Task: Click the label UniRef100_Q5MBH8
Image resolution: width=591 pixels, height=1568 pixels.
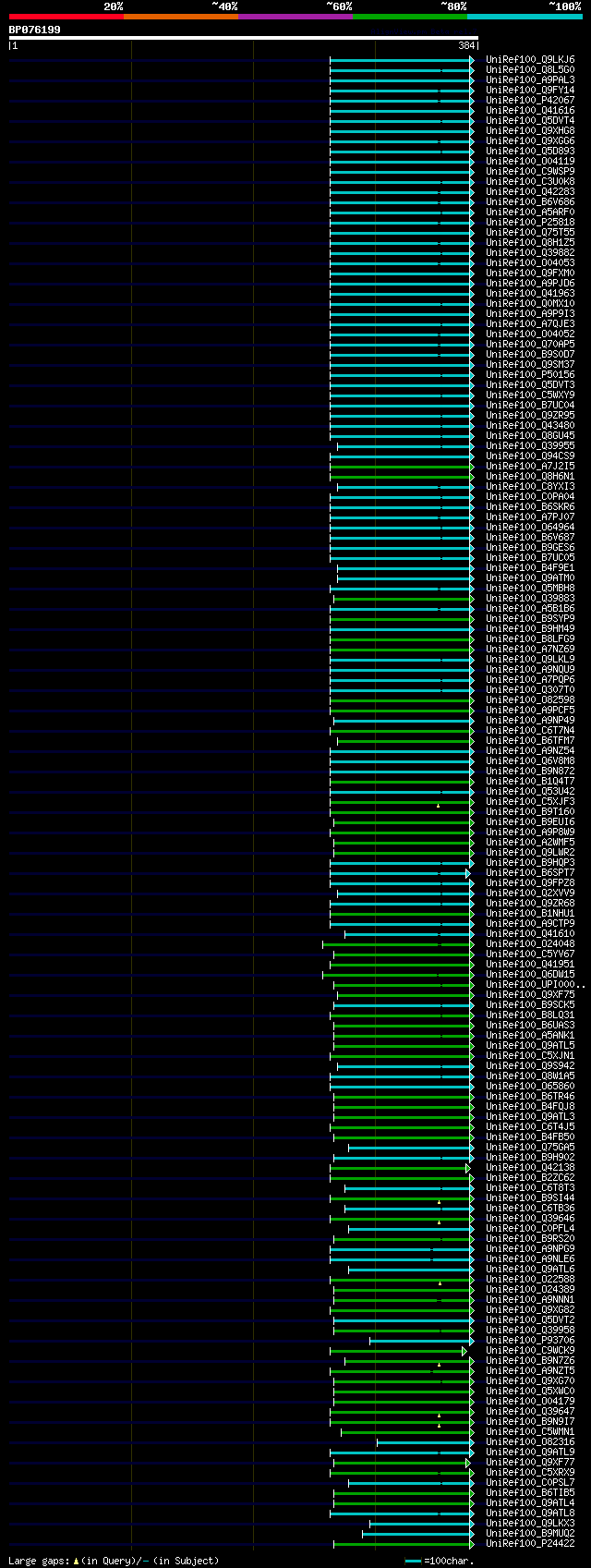Action: click(x=530, y=588)
